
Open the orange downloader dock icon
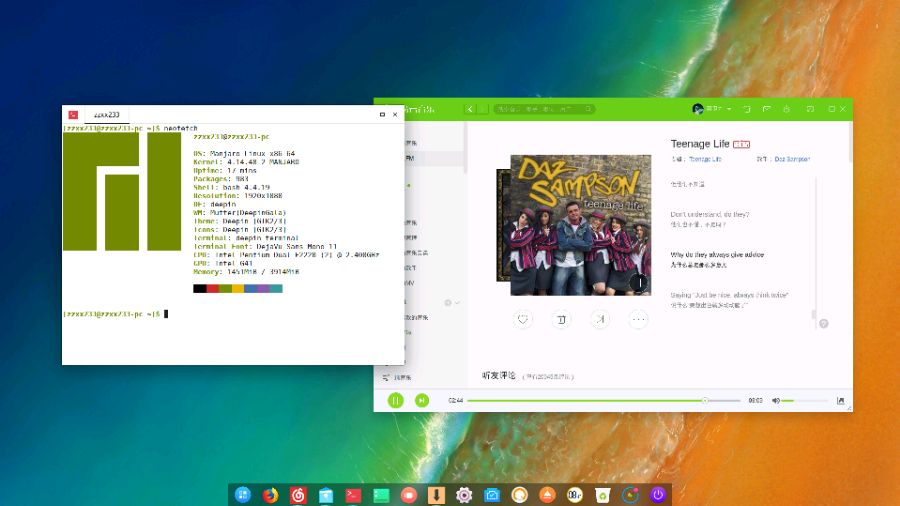436,495
